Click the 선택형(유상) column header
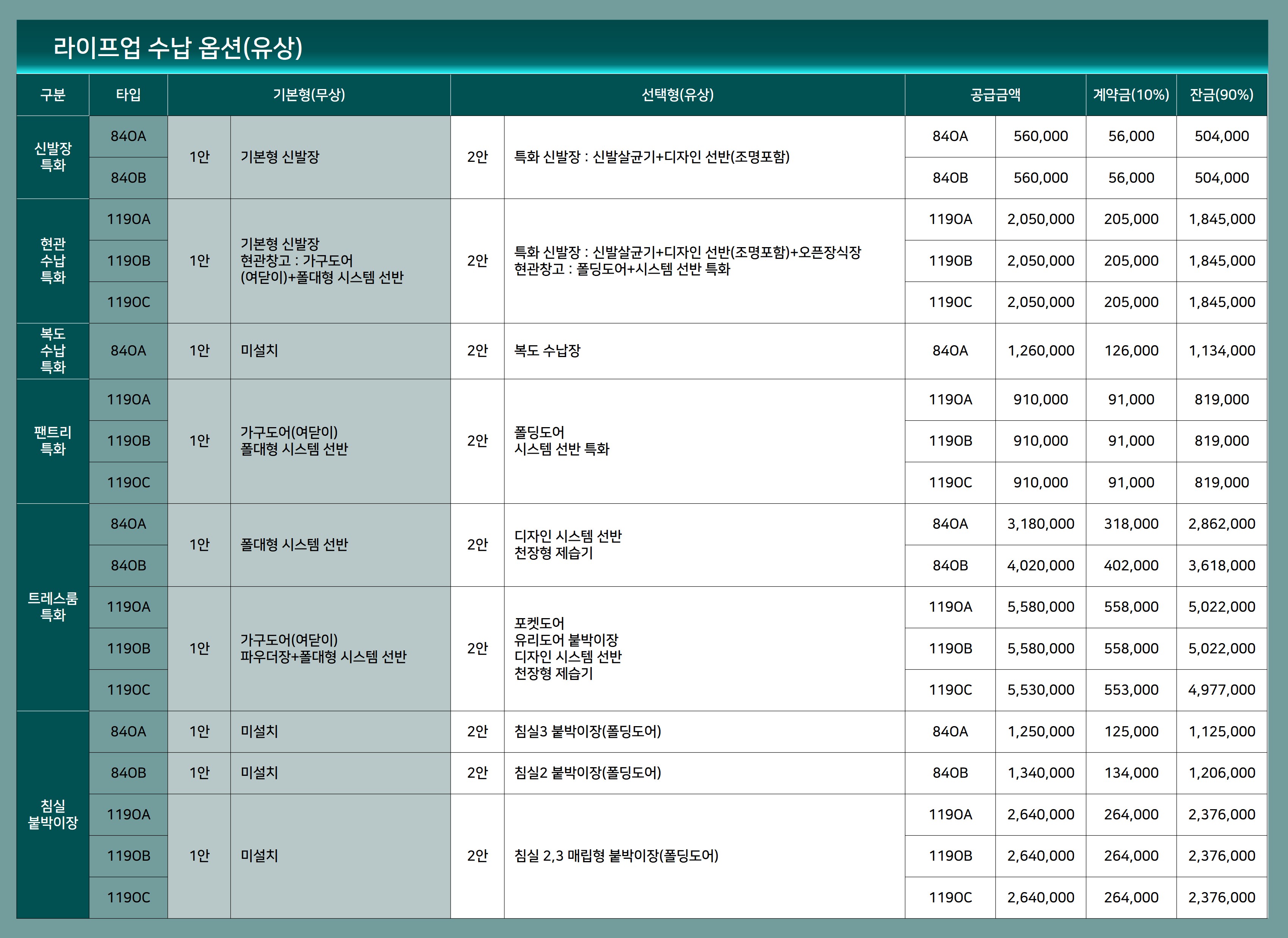This screenshot has width=1288, height=938. coord(678,95)
